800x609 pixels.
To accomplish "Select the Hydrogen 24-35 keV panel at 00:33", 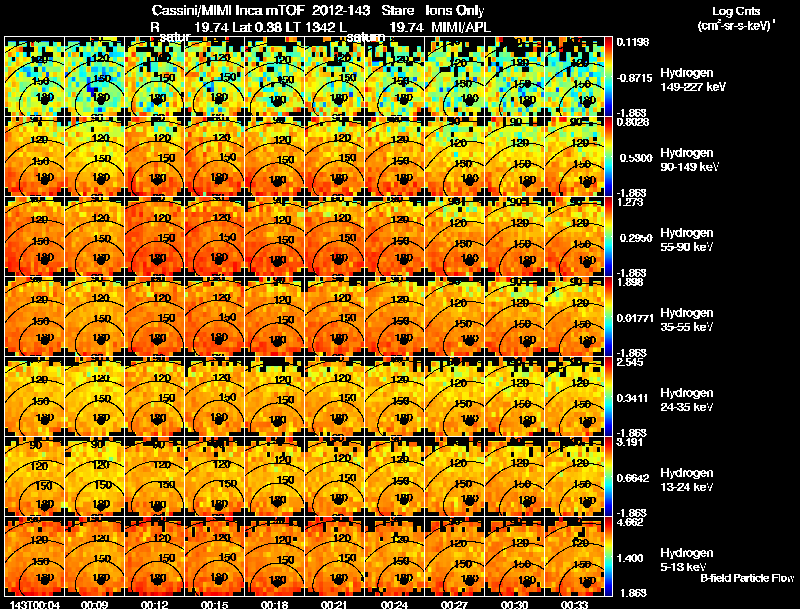I will pos(574,396).
